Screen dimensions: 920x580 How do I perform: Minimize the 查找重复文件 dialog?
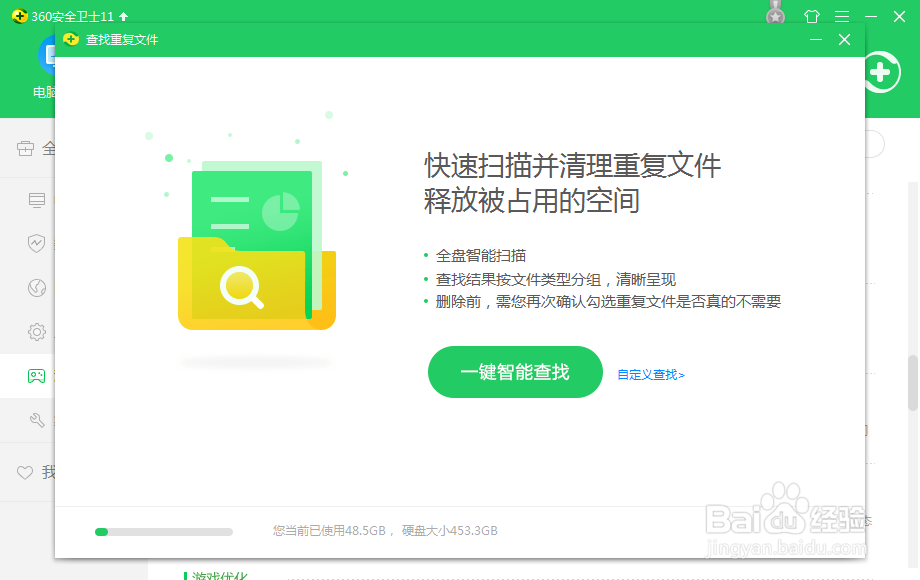tap(815, 40)
